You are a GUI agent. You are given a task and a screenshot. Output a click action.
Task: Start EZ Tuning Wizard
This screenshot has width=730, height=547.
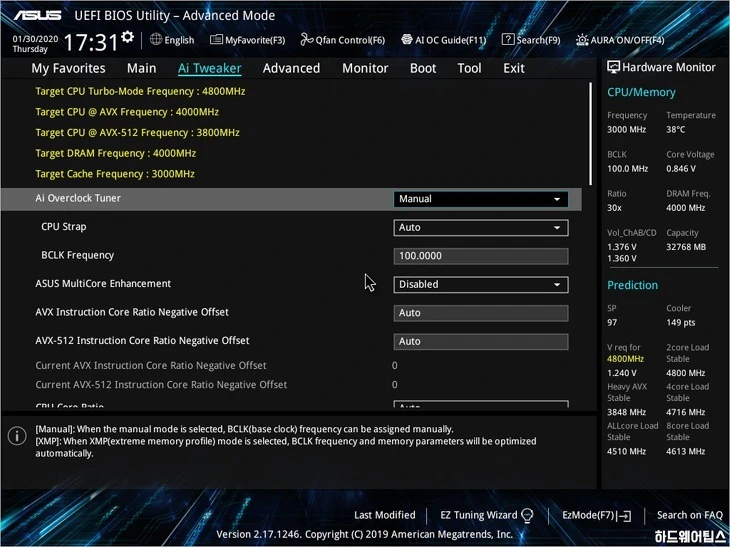tap(487, 515)
